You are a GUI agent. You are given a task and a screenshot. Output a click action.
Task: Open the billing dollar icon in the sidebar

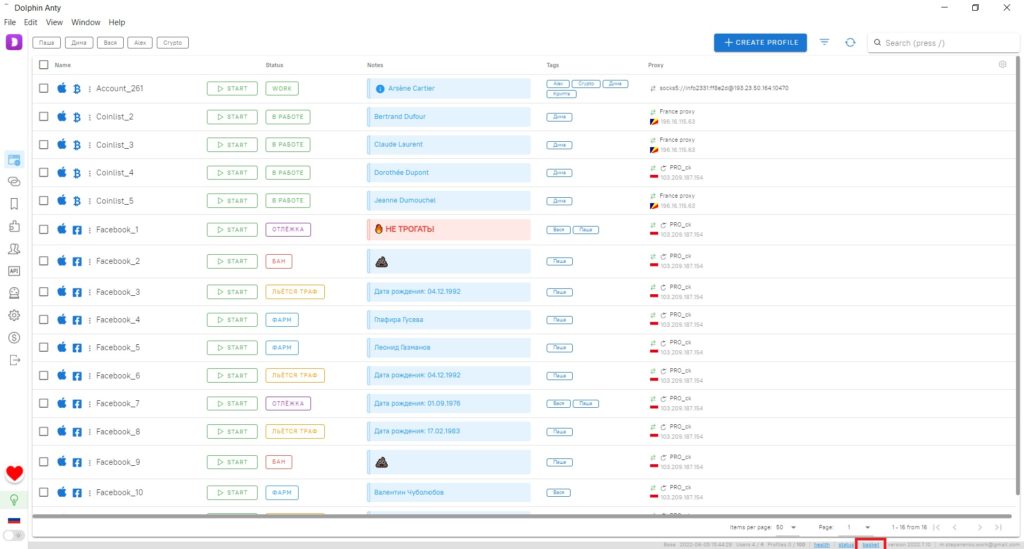[x=14, y=337]
